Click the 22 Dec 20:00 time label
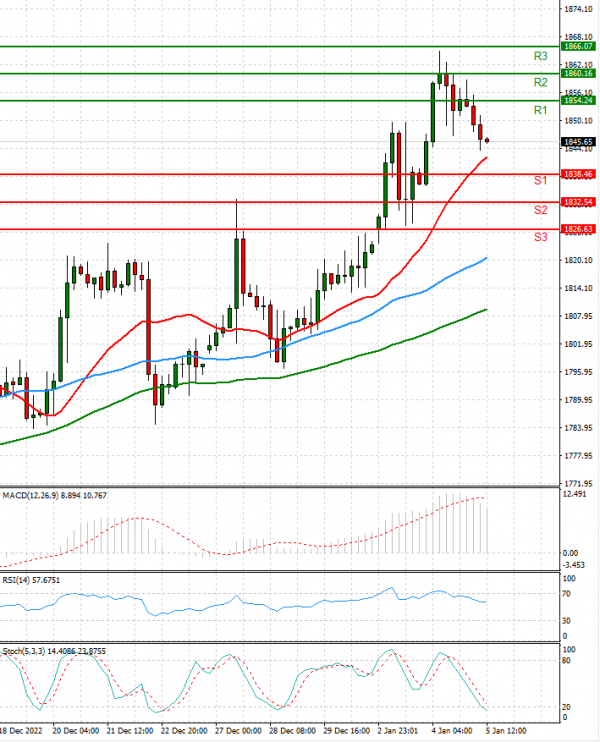Viewport: 600px width, 742px height. [184, 731]
